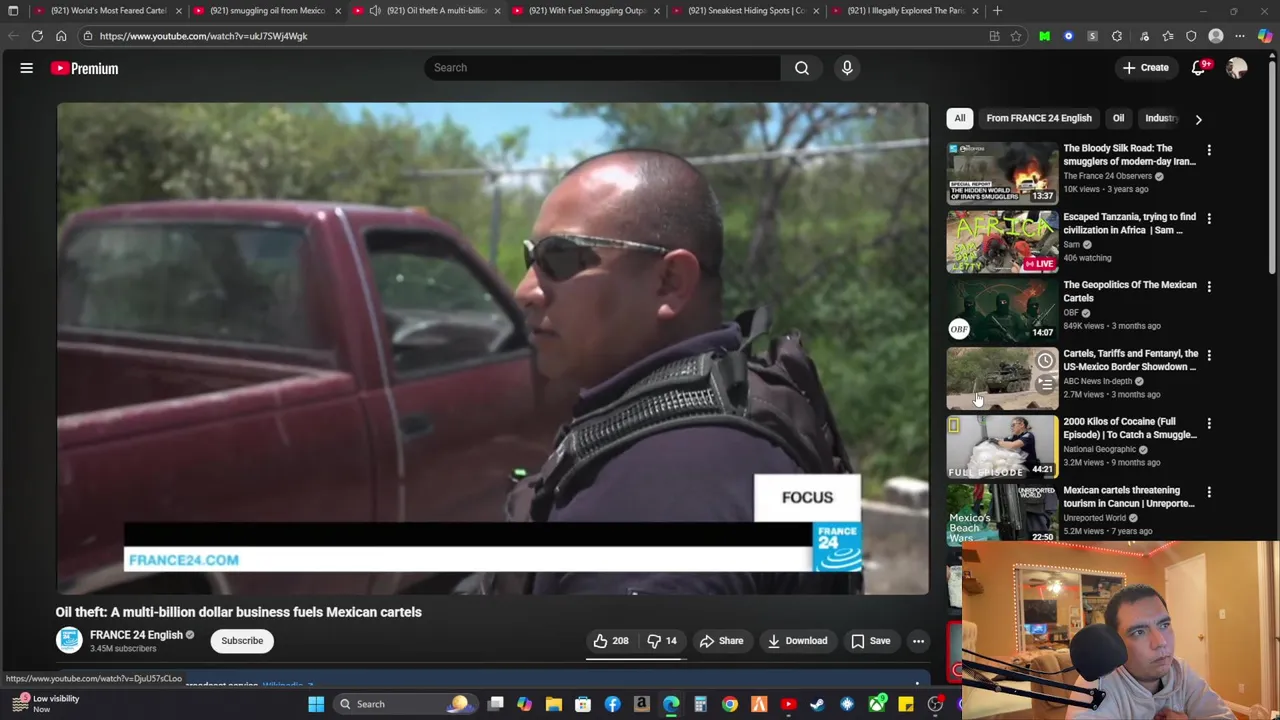Select the From FRANCE 24 English chip
The image size is (1280, 720).
coord(1039,118)
